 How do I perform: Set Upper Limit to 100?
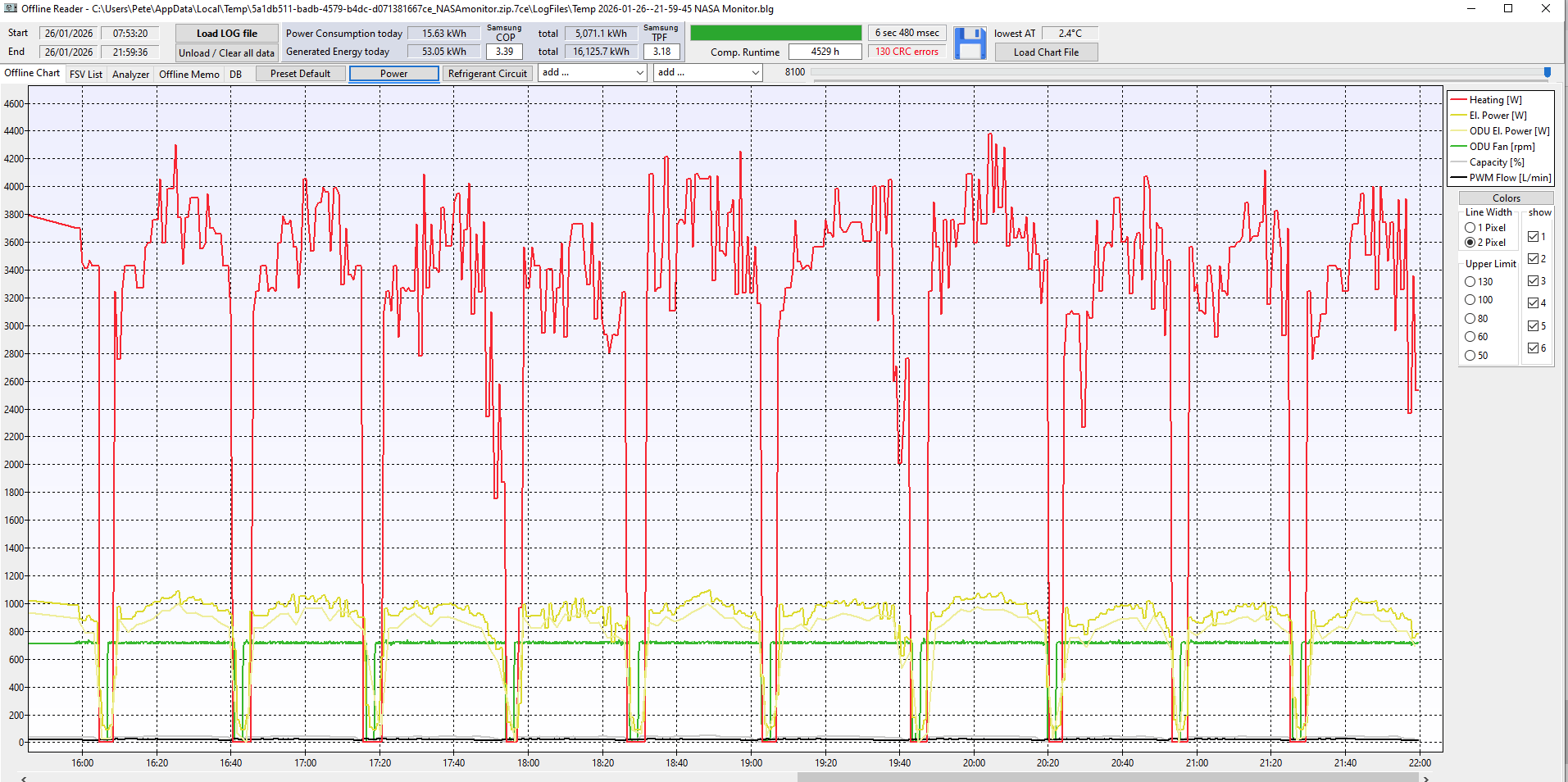(1470, 300)
